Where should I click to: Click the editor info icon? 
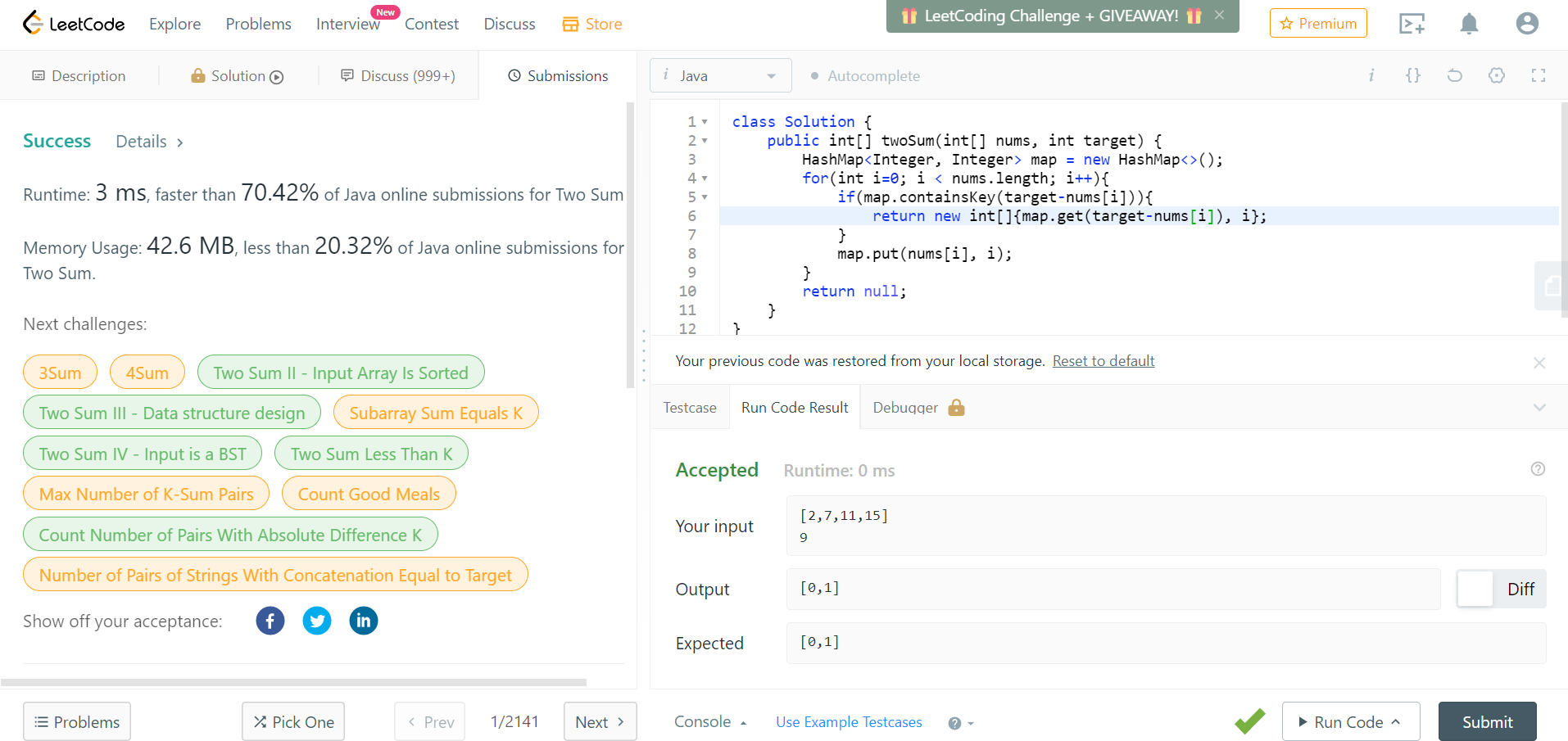pos(1371,75)
